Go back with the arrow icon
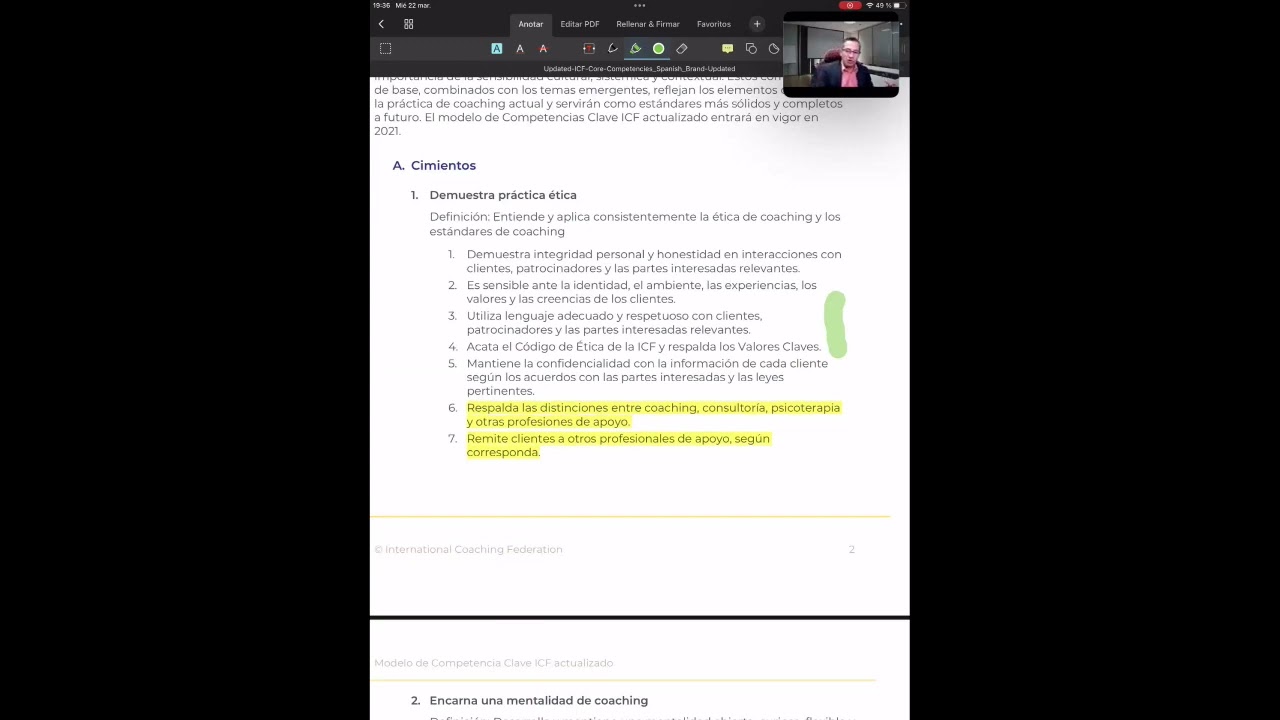The width and height of the screenshot is (1280, 720). tap(381, 24)
